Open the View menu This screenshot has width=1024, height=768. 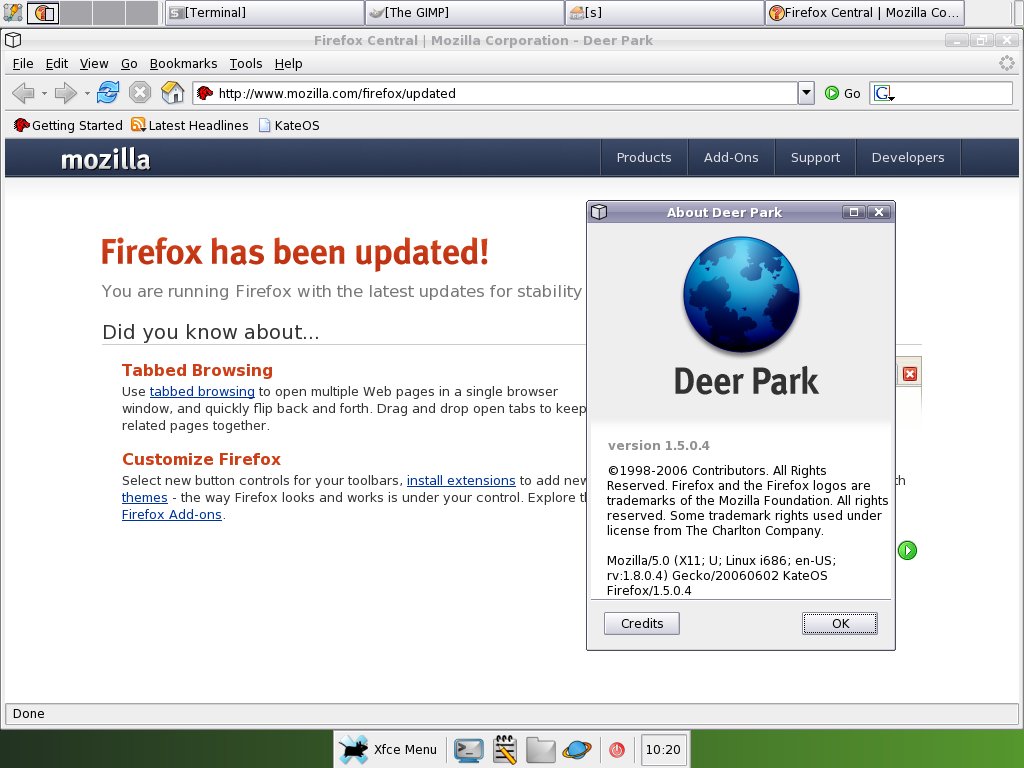pos(94,63)
